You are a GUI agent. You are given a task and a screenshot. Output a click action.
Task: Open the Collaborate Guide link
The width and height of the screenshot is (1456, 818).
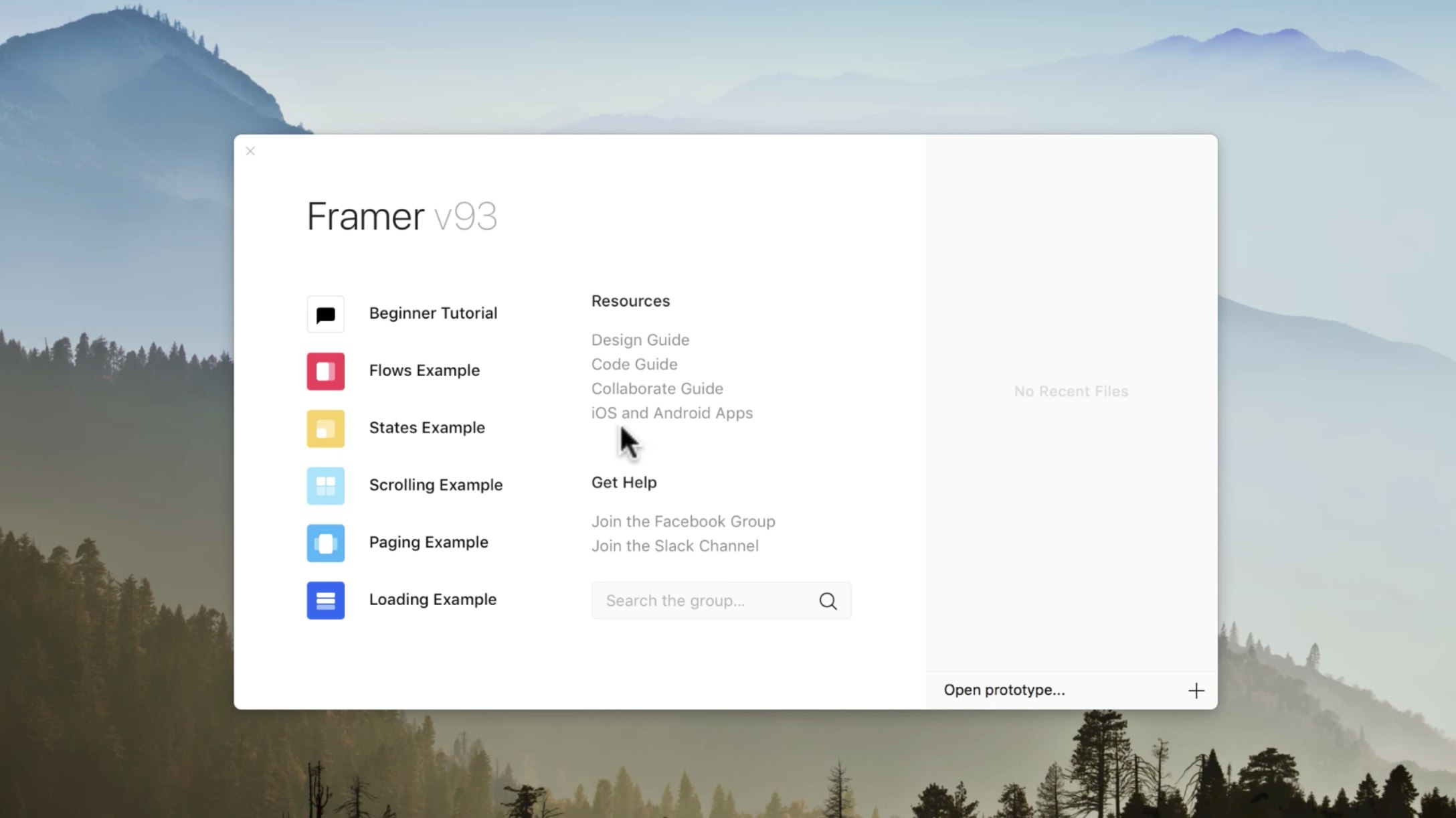click(x=657, y=389)
